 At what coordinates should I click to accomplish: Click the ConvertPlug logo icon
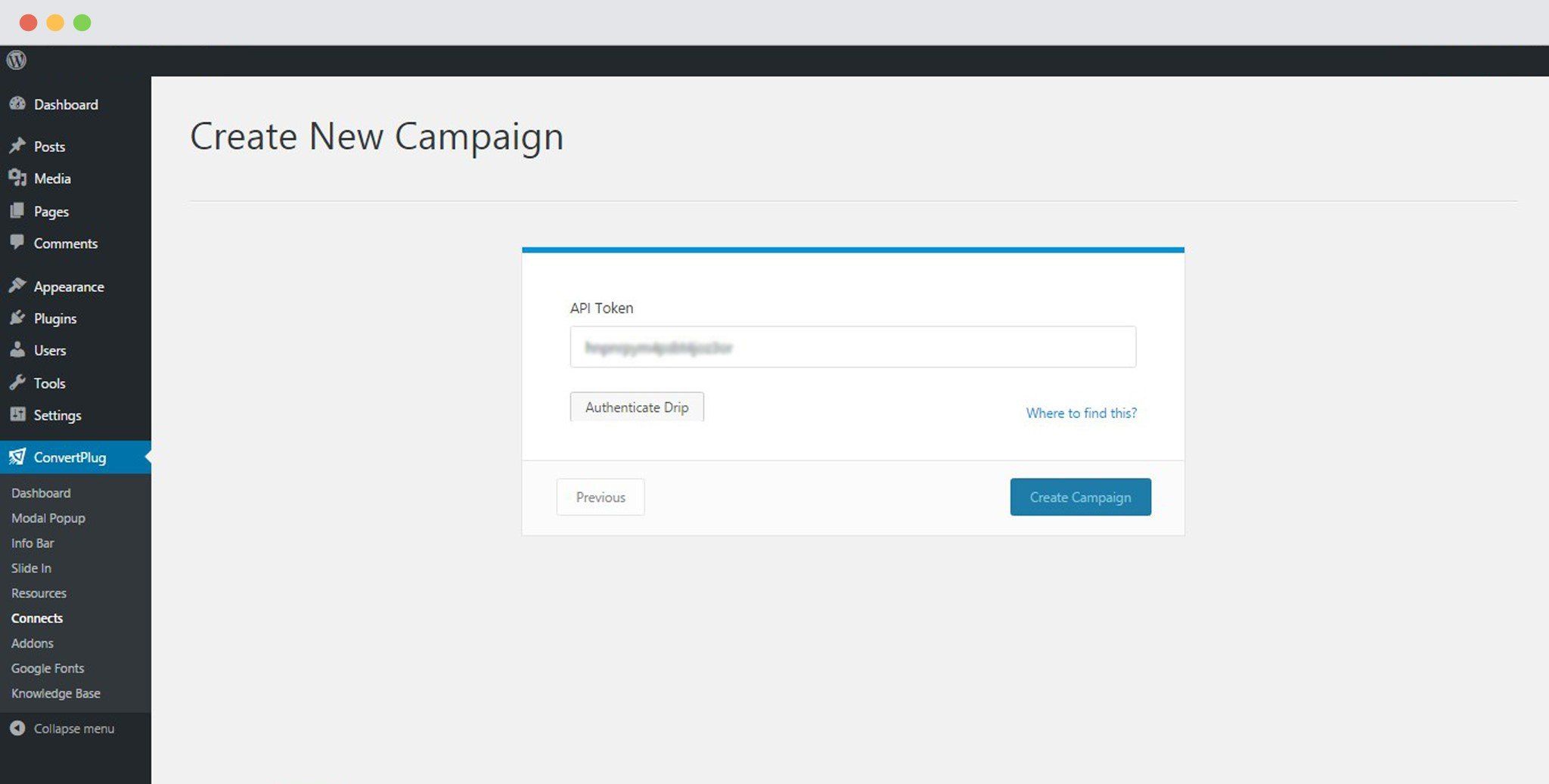pos(17,457)
